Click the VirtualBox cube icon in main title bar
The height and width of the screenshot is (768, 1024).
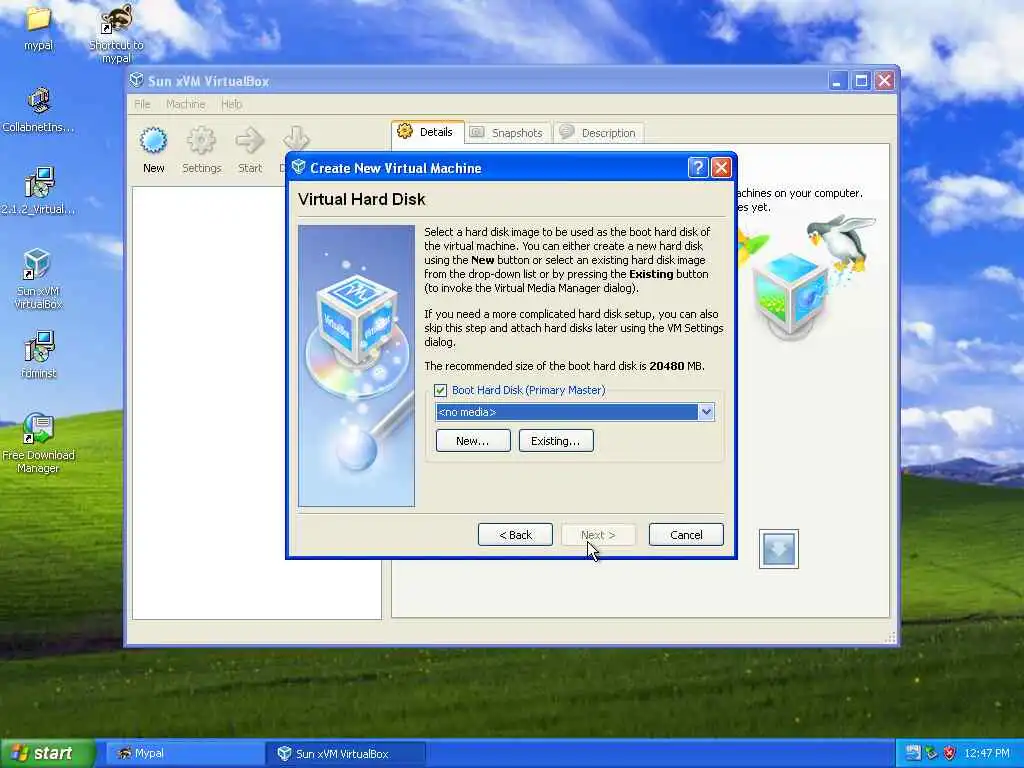[136, 80]
